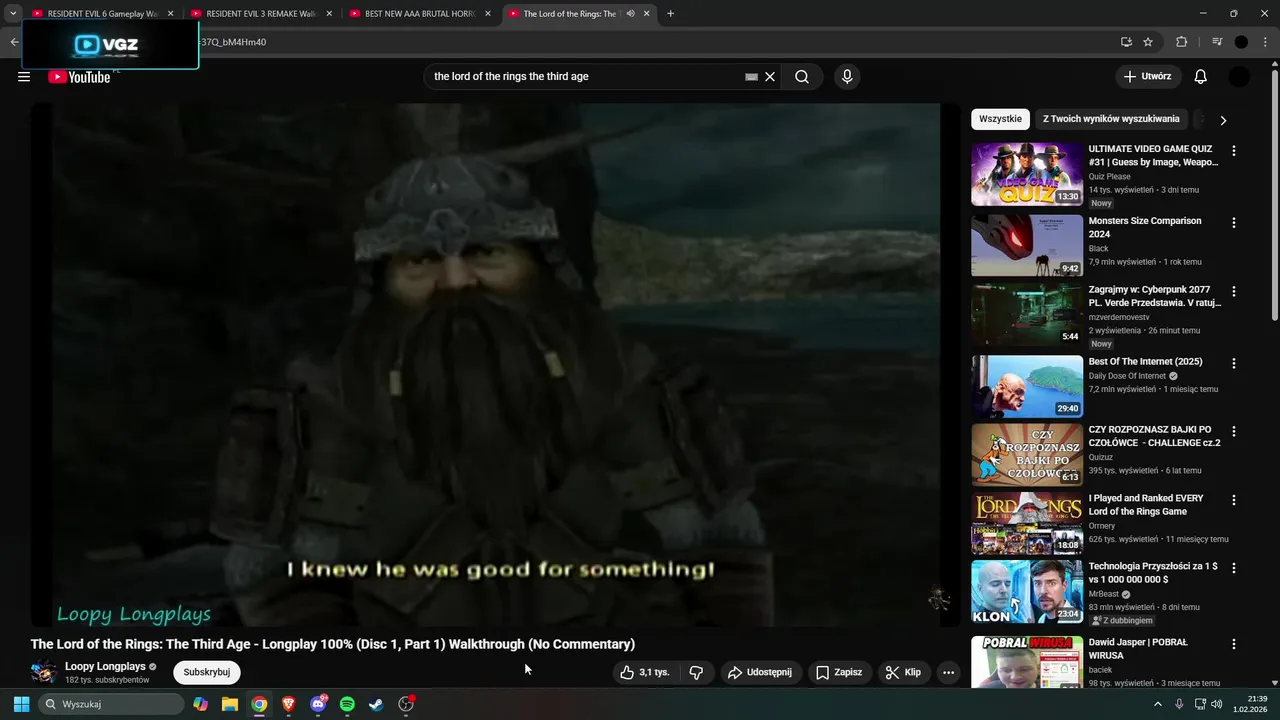This screenshot has height=720, width=1280.
Task: Select Z Twoich wyników wyszukiwania chip
Action: [1111, 119]
